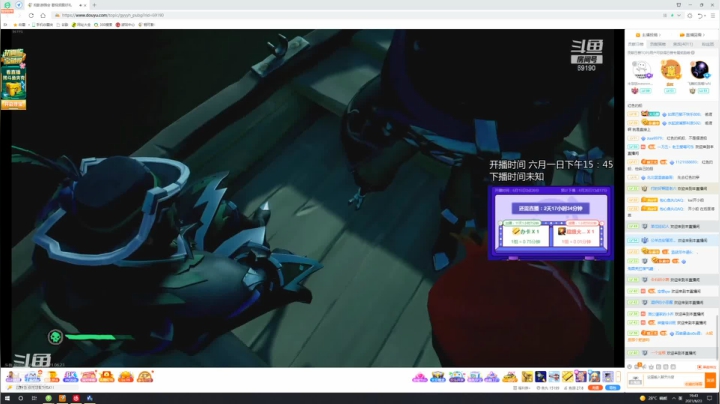Click the first chat toolbar icon above input
Image resolution: width=720 pixels, height=404 pixels.
[x=630, y=367]
